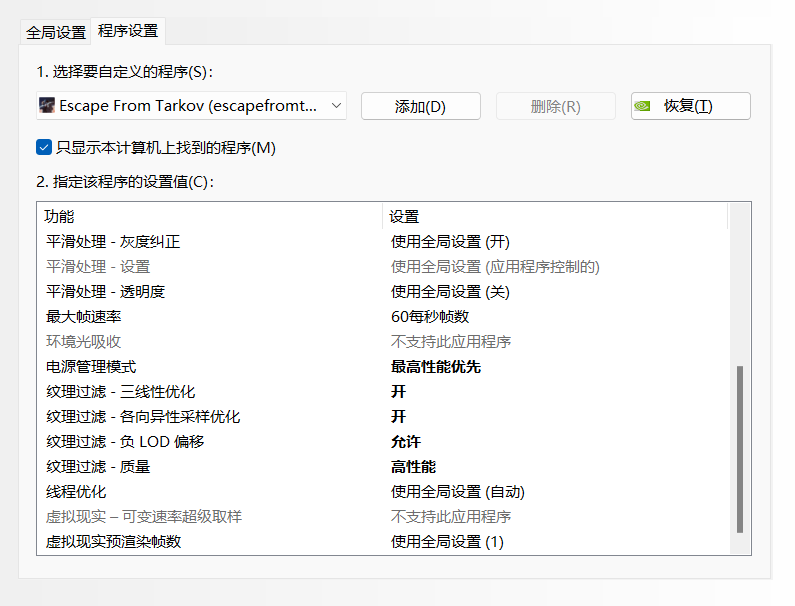Screen dimensions: 795x606
Task: Click the settings list vertical scrollbar thumb
Action: click(740, 449)
